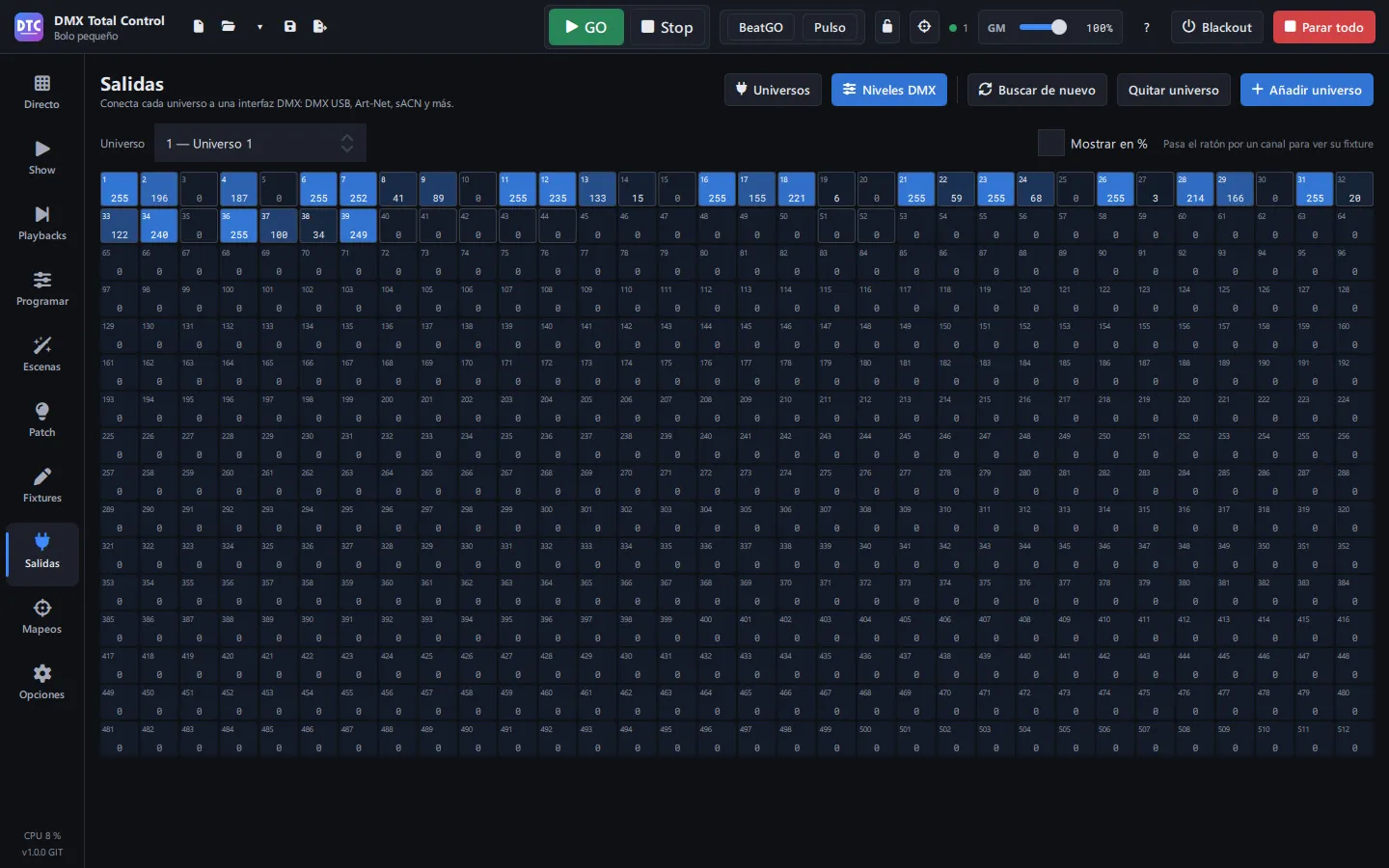Toggle the Blackout button
Image resolution: width=1389 pixels, height=868 pixels.
pyautogui.click(x=1217, y=27)
